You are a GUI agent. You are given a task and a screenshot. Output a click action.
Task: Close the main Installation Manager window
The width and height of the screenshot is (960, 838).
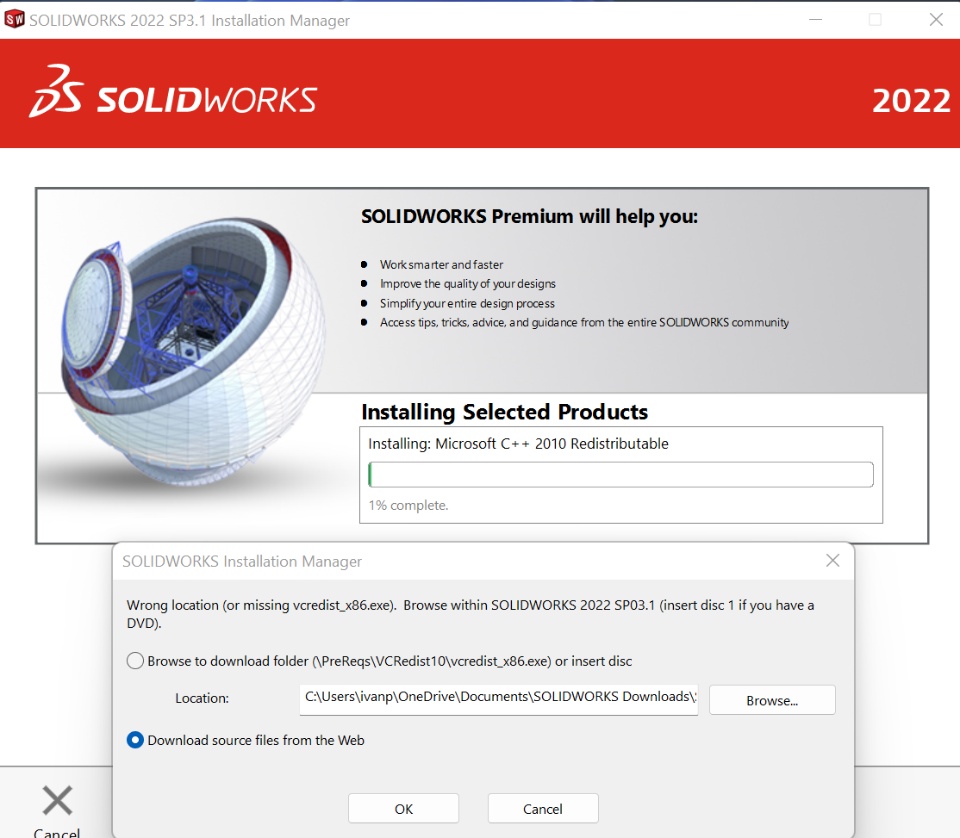point(936,20)
